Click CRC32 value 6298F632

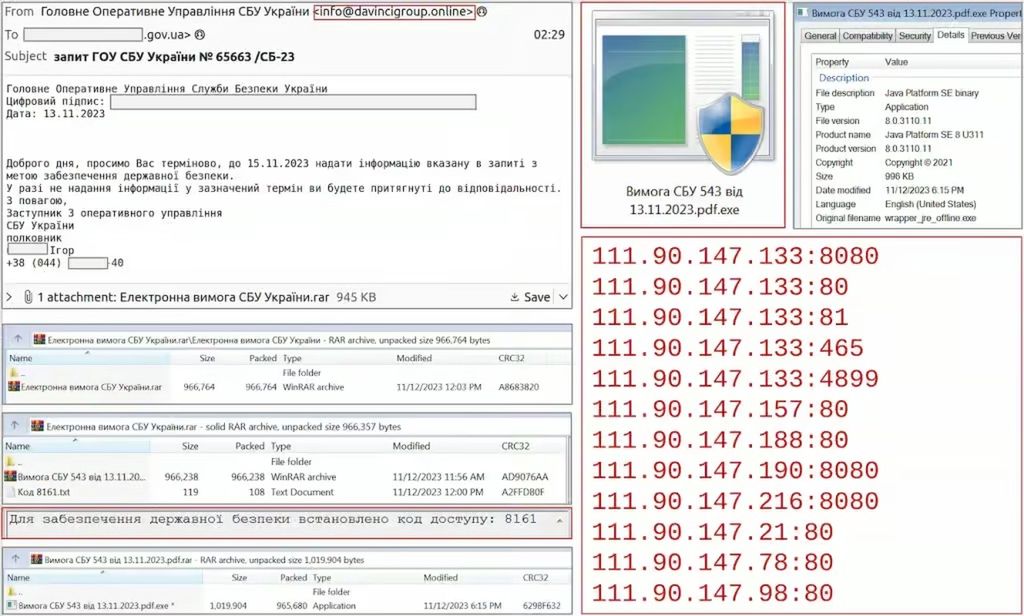click(541, 606)
